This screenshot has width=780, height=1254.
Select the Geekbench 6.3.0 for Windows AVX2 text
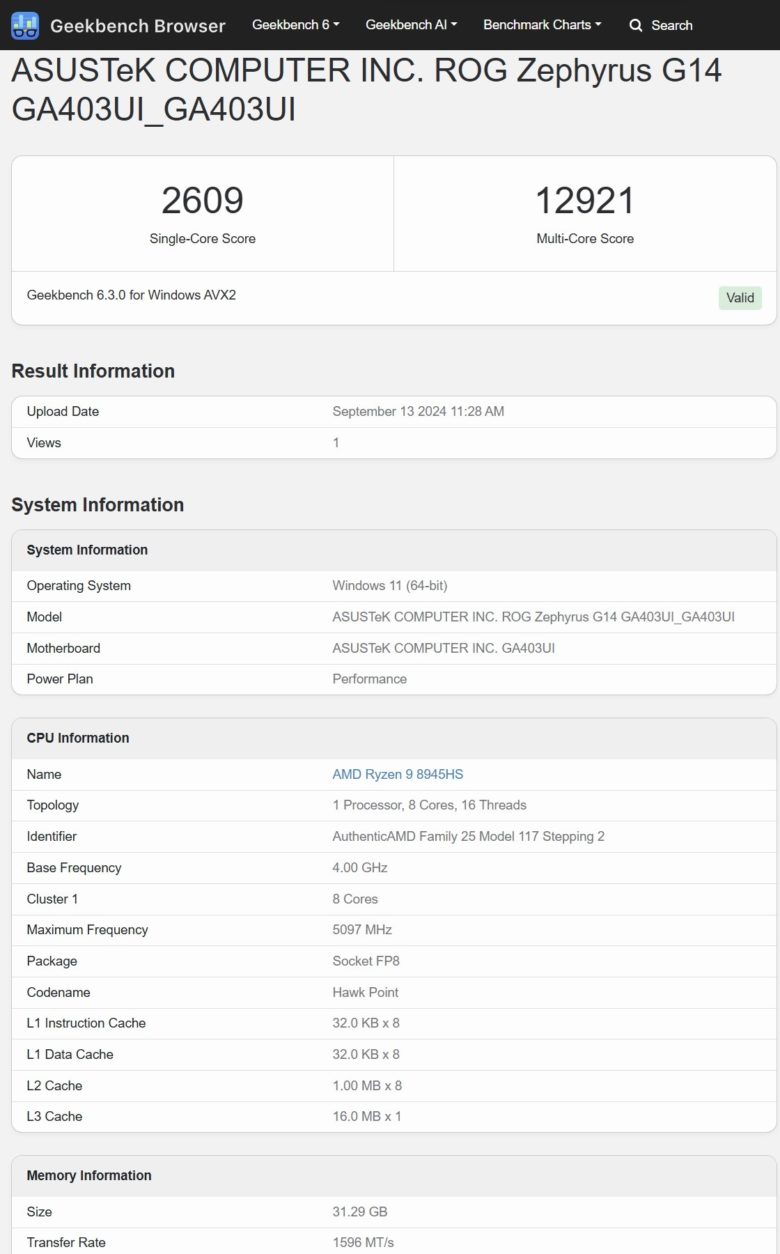point(131,296)
